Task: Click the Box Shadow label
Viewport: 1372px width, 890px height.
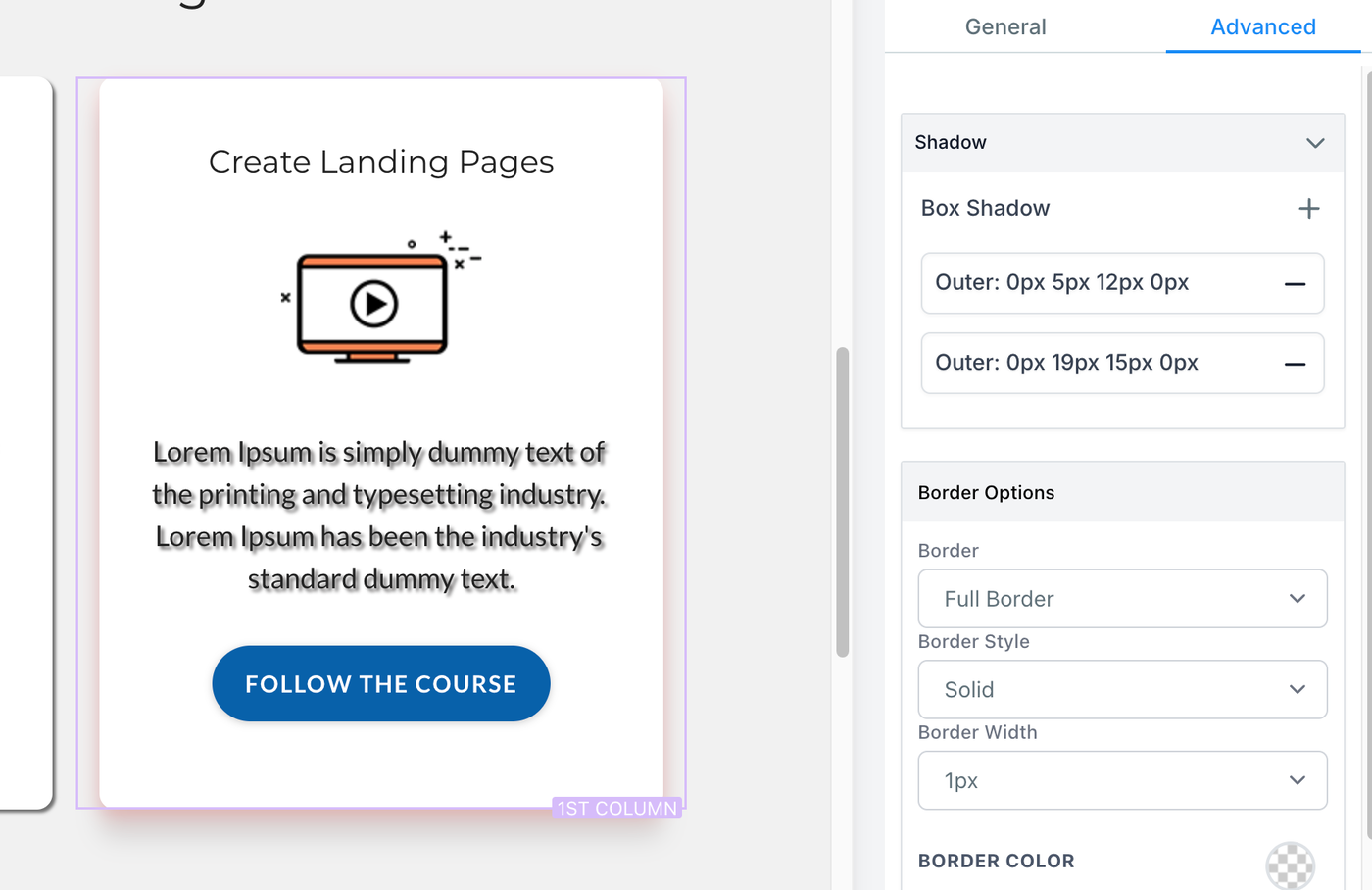Action: pos(985,208)
